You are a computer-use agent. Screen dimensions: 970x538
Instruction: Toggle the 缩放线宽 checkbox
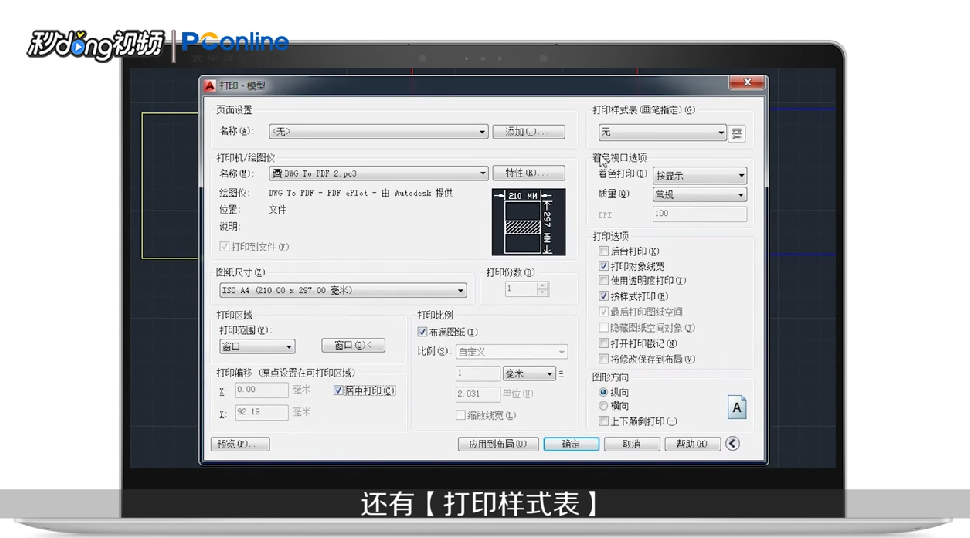pyautogui.click(x=460, y=415)
